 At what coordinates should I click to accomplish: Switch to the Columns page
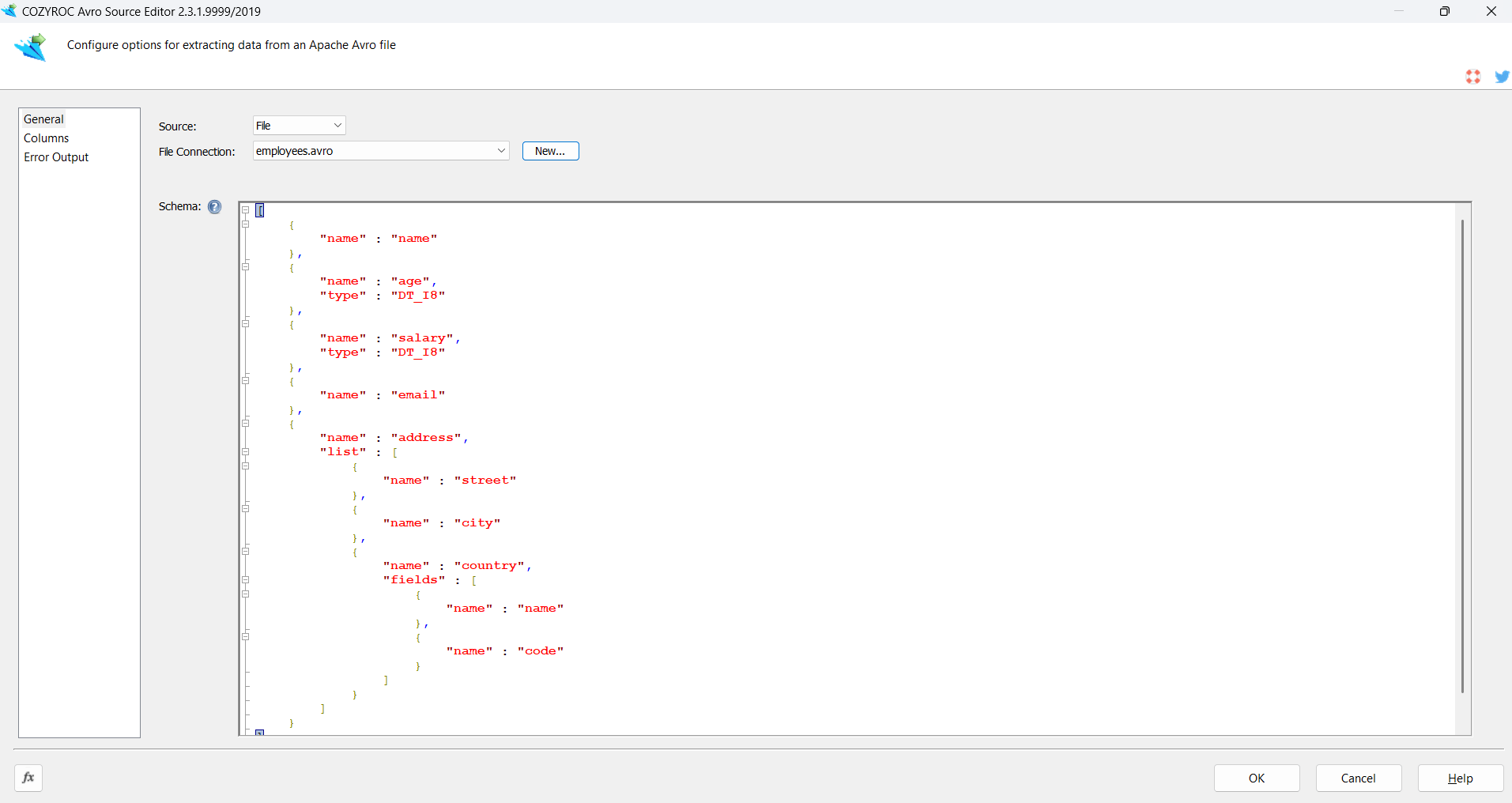pos(47,138)
